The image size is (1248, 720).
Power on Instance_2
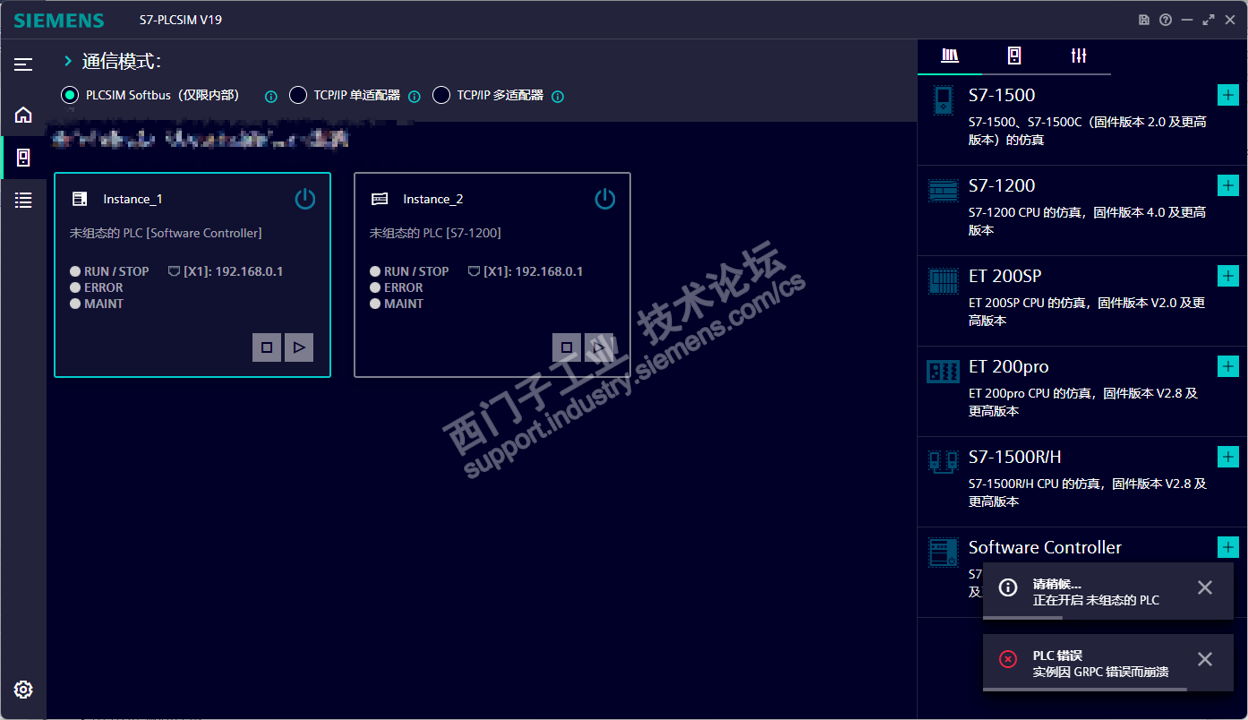[x=605, y=198]
